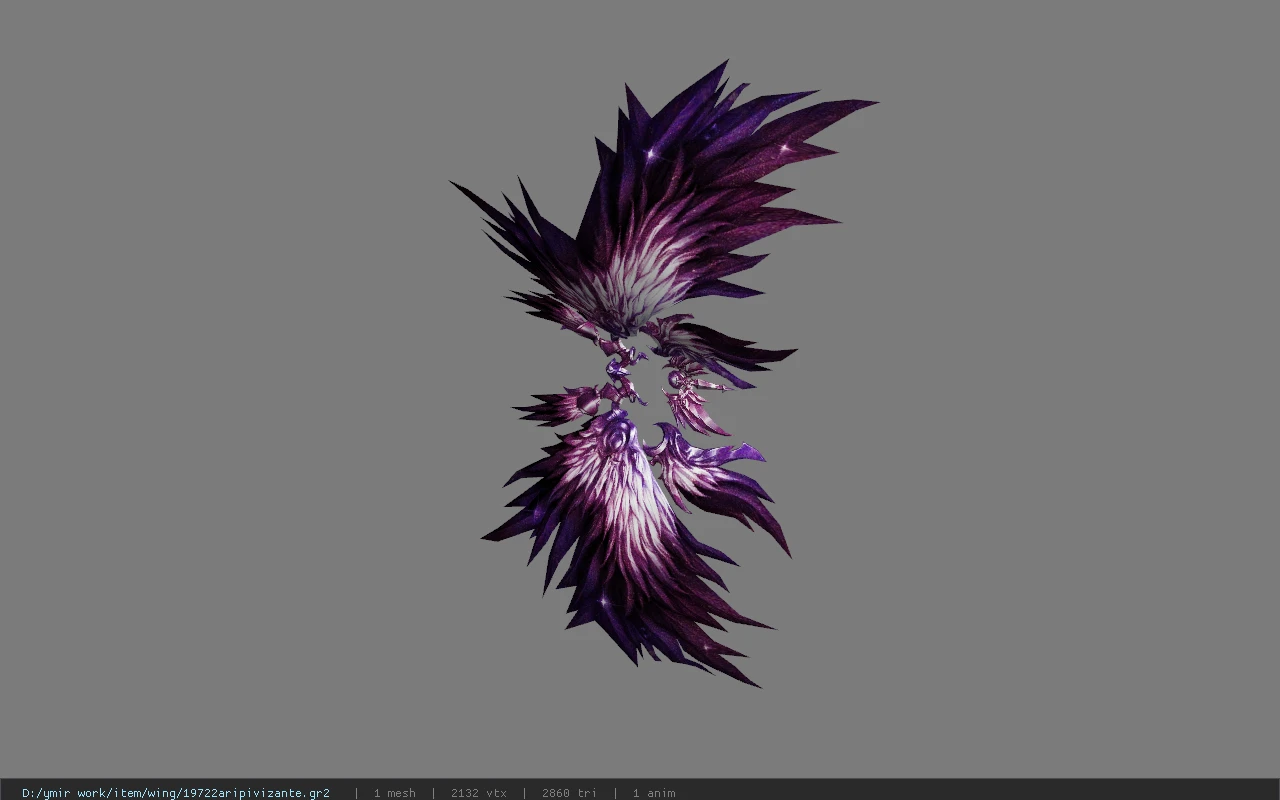Click the "2860 tri" triangle count
This screenshot has height=800, width=1280.
click(x=569, y=793)
